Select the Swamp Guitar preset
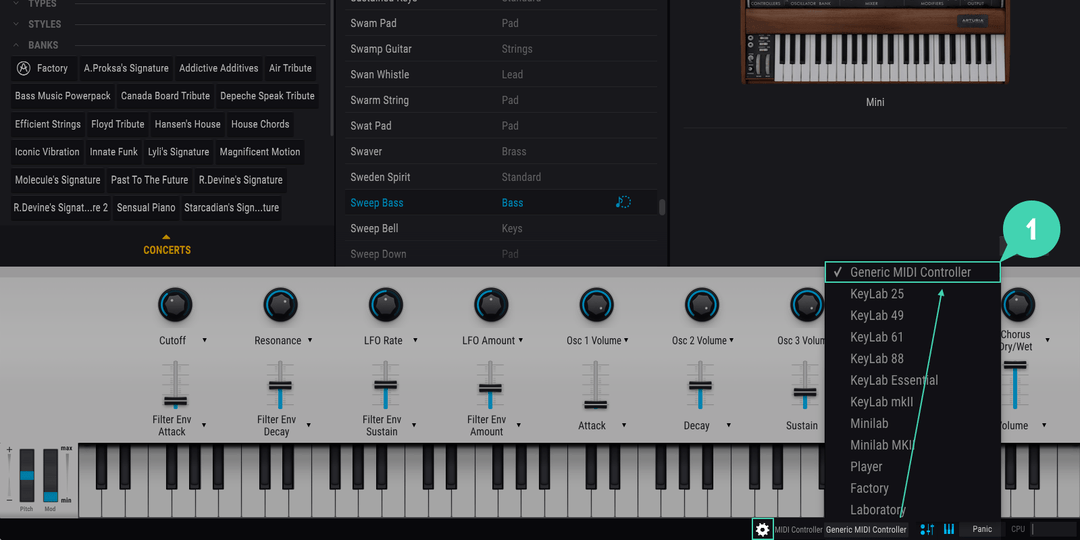This screenshot has width=1080, height=540. 501,49
